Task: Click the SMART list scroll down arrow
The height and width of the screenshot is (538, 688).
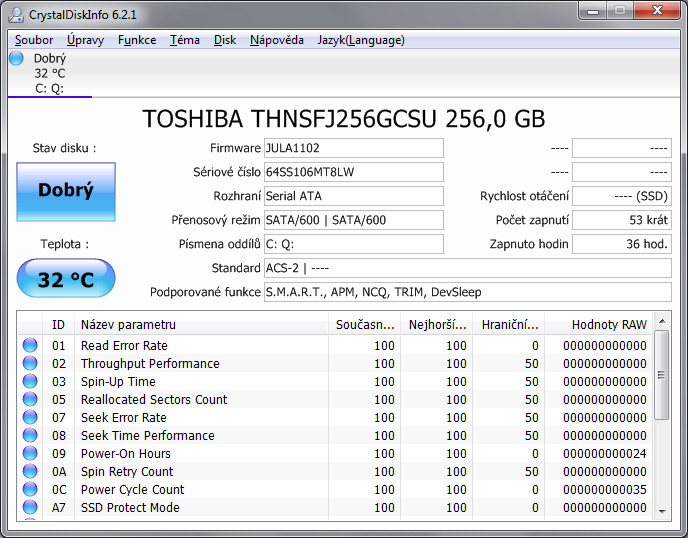Action: tap(661, 510)
